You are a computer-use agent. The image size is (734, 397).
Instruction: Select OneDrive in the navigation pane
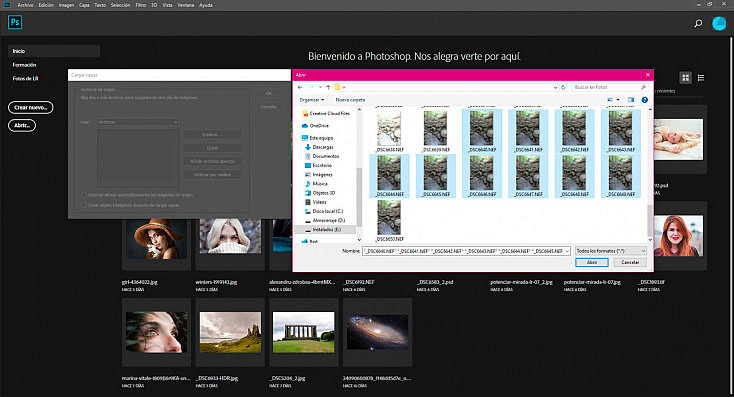pyautogui.click(x=316, y=125)
